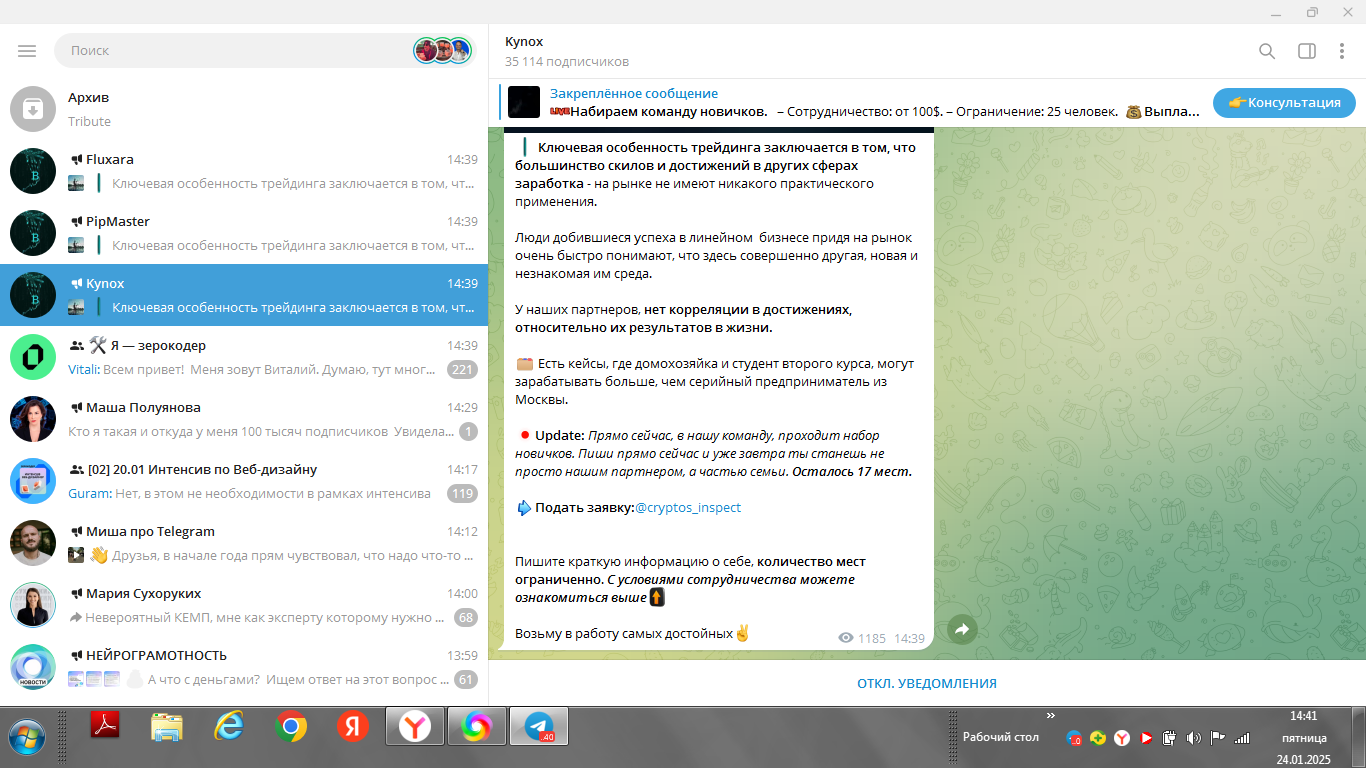
Task: Click the text Осталось 17 мест.
Action: [x=852, y=472]
